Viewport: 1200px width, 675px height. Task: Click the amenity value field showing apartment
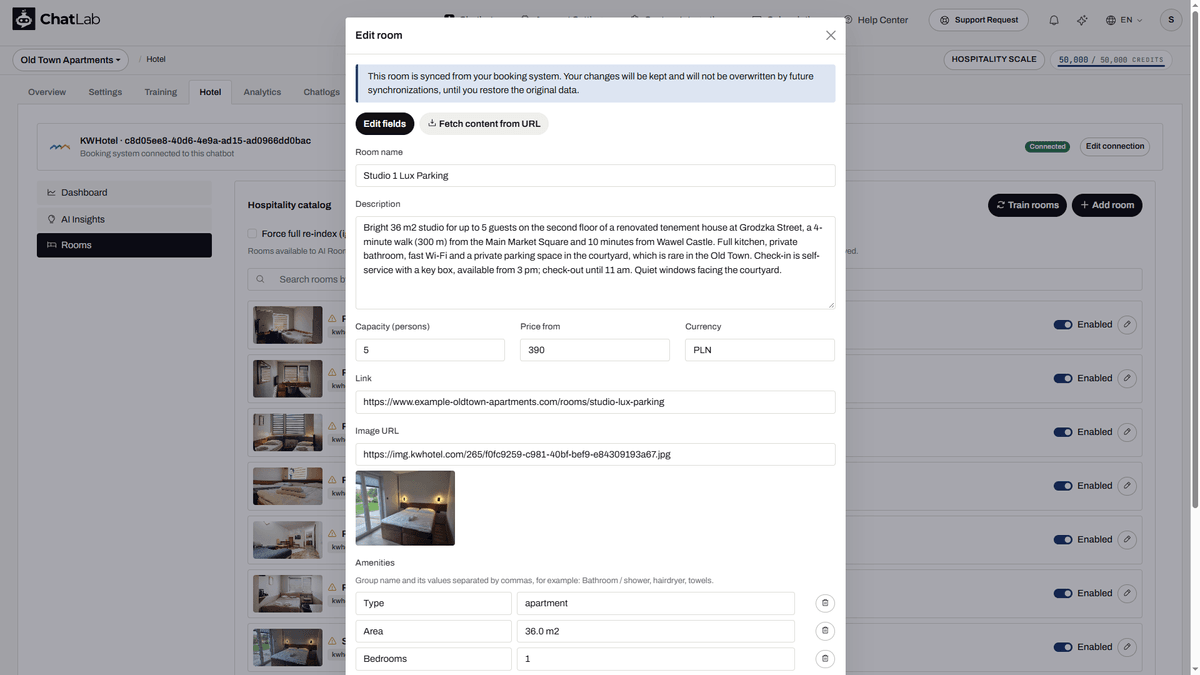656,603
